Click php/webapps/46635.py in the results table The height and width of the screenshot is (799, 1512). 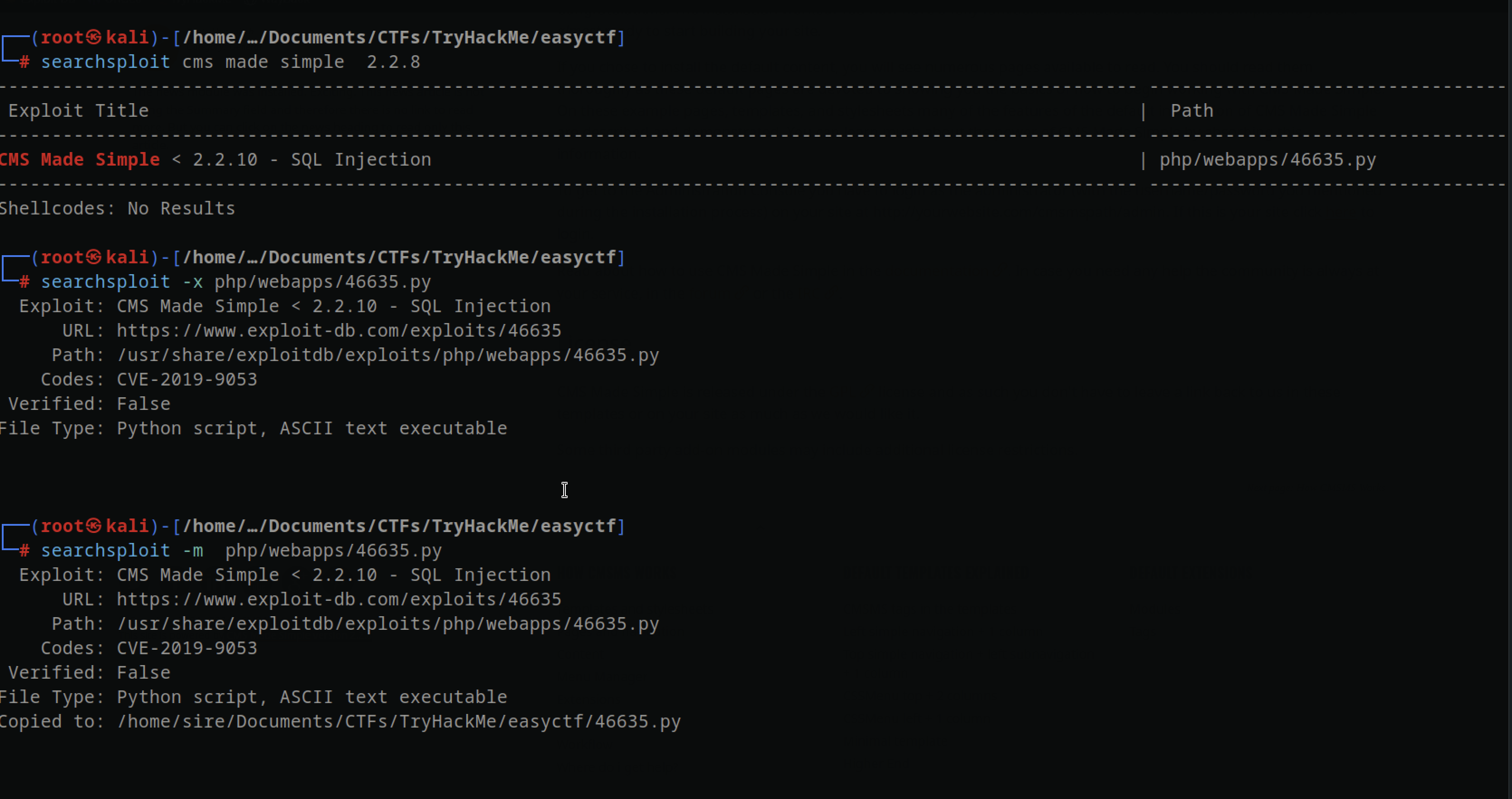click(x=1268, y=160)
